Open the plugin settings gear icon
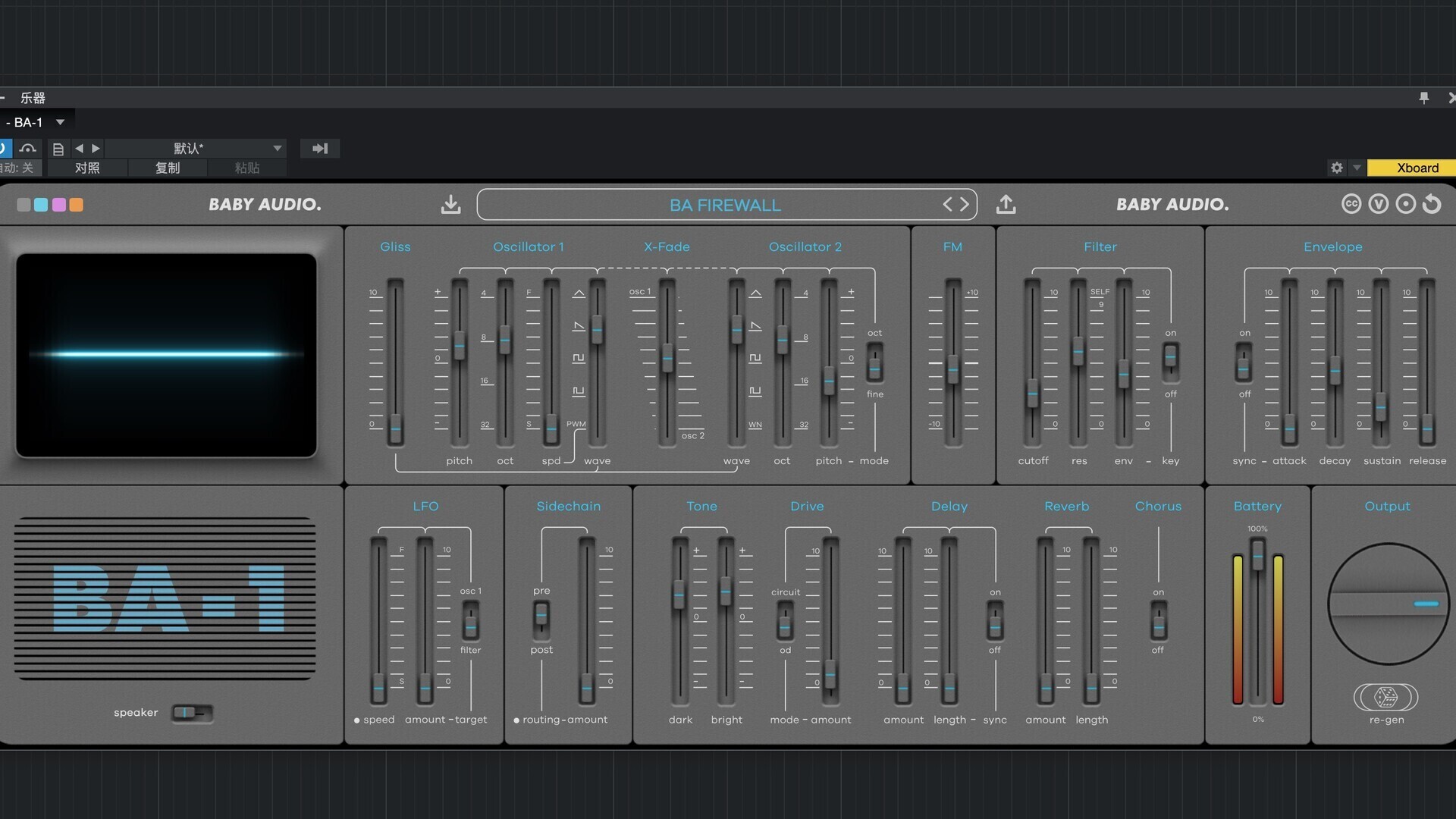This screenshot has height=819, width=1456. click(x=1336, y=168)
